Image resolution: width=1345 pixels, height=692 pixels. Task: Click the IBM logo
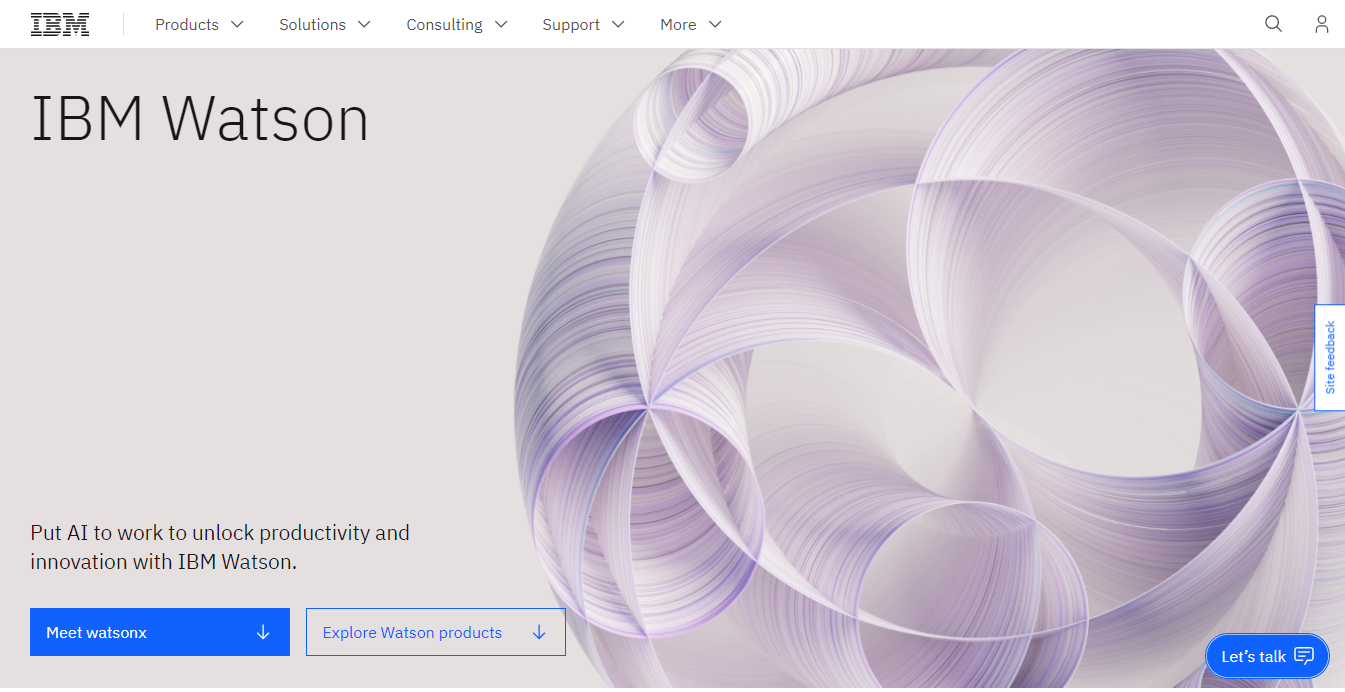click(x=60, y=24)
